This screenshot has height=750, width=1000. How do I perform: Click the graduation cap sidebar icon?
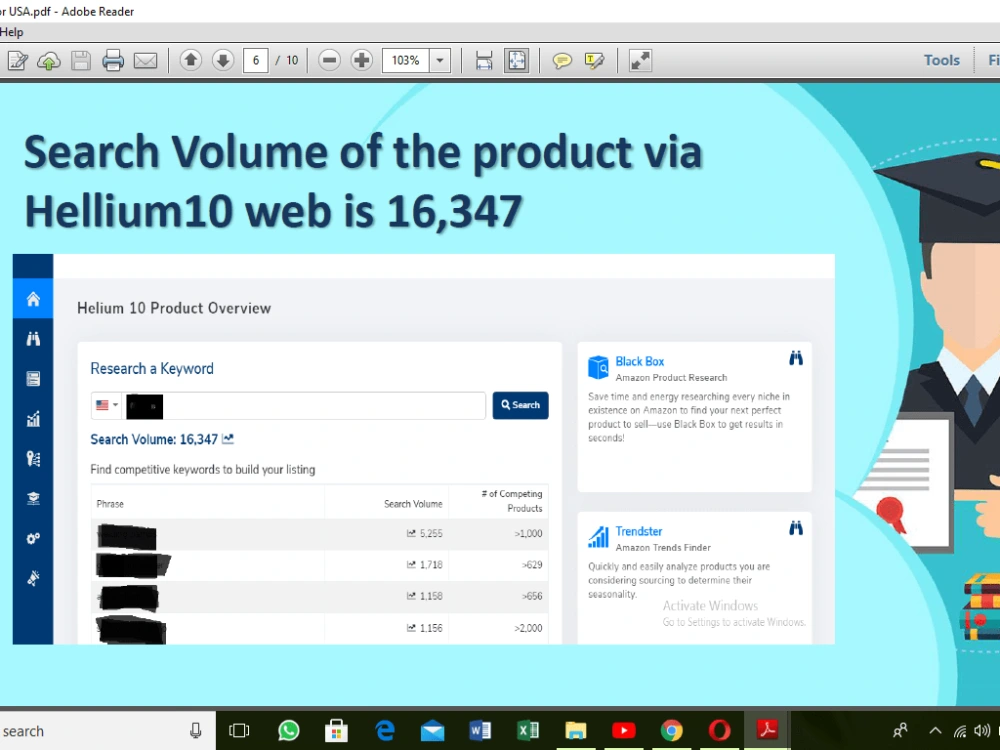(x=33, y=499)
